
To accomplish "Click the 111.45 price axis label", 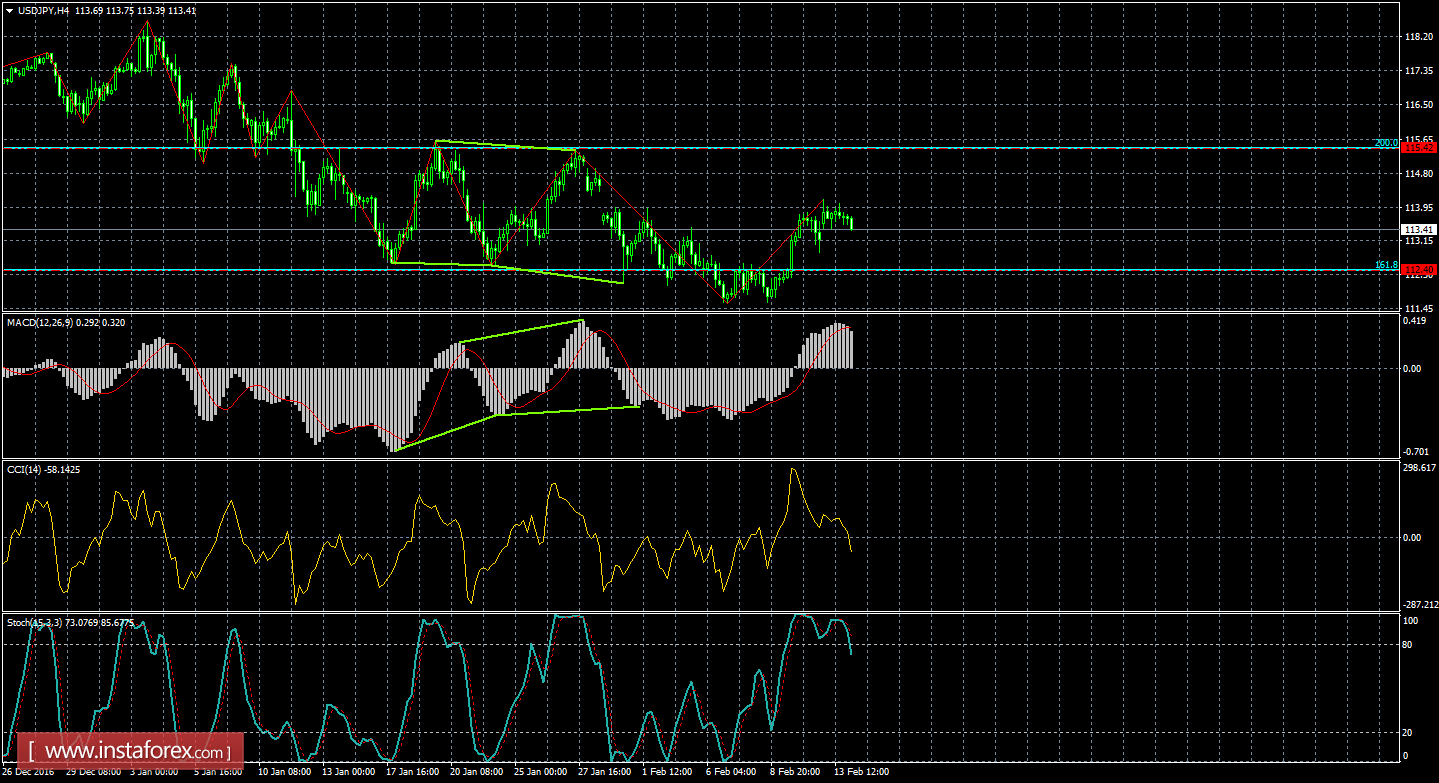I will pyautogui.click(x=1418, y=308).
